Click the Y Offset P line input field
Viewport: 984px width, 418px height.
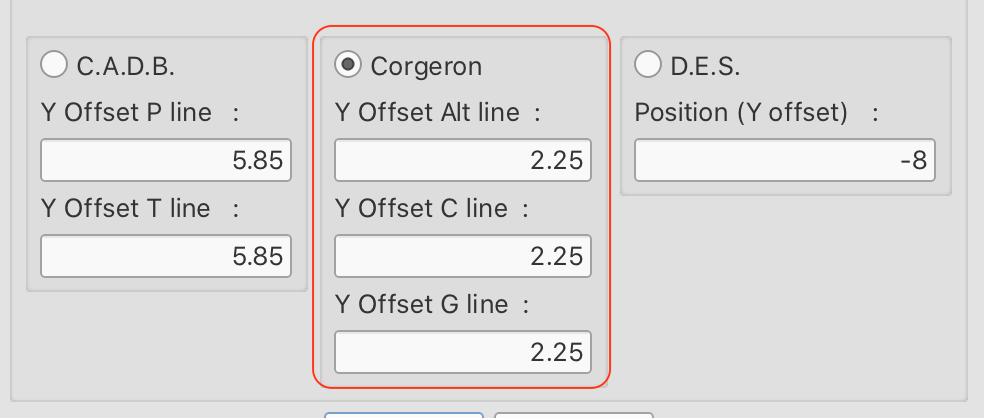coord(166,161)
